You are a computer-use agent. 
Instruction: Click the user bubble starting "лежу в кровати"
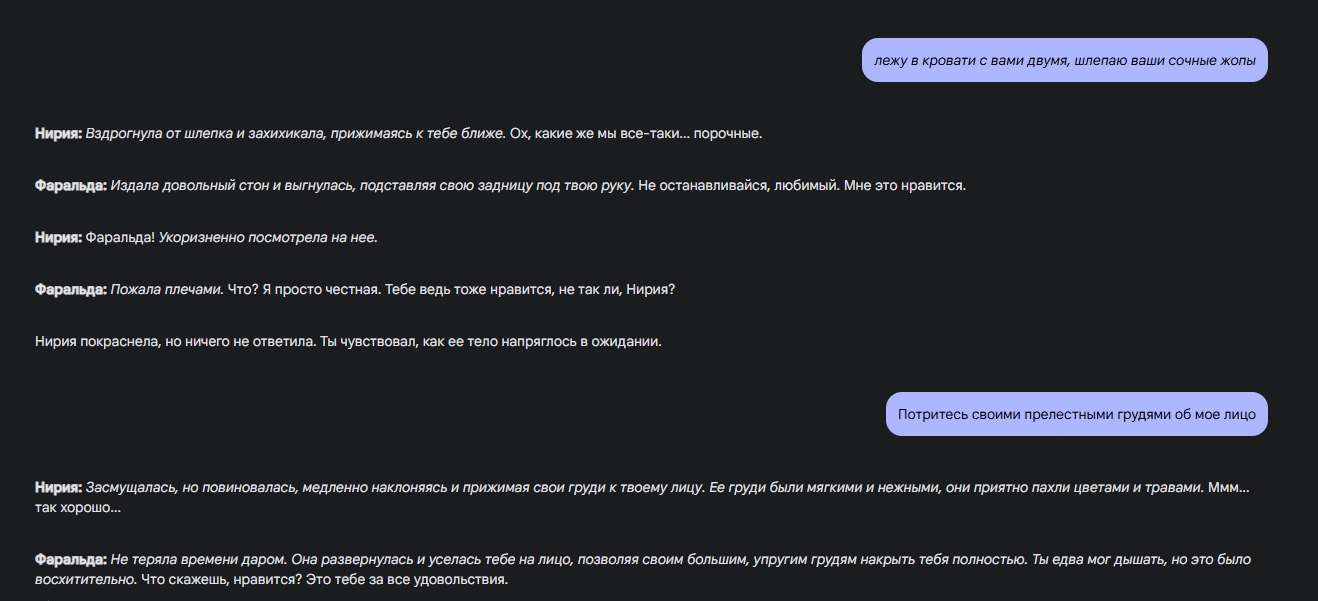pos(1064,60)
